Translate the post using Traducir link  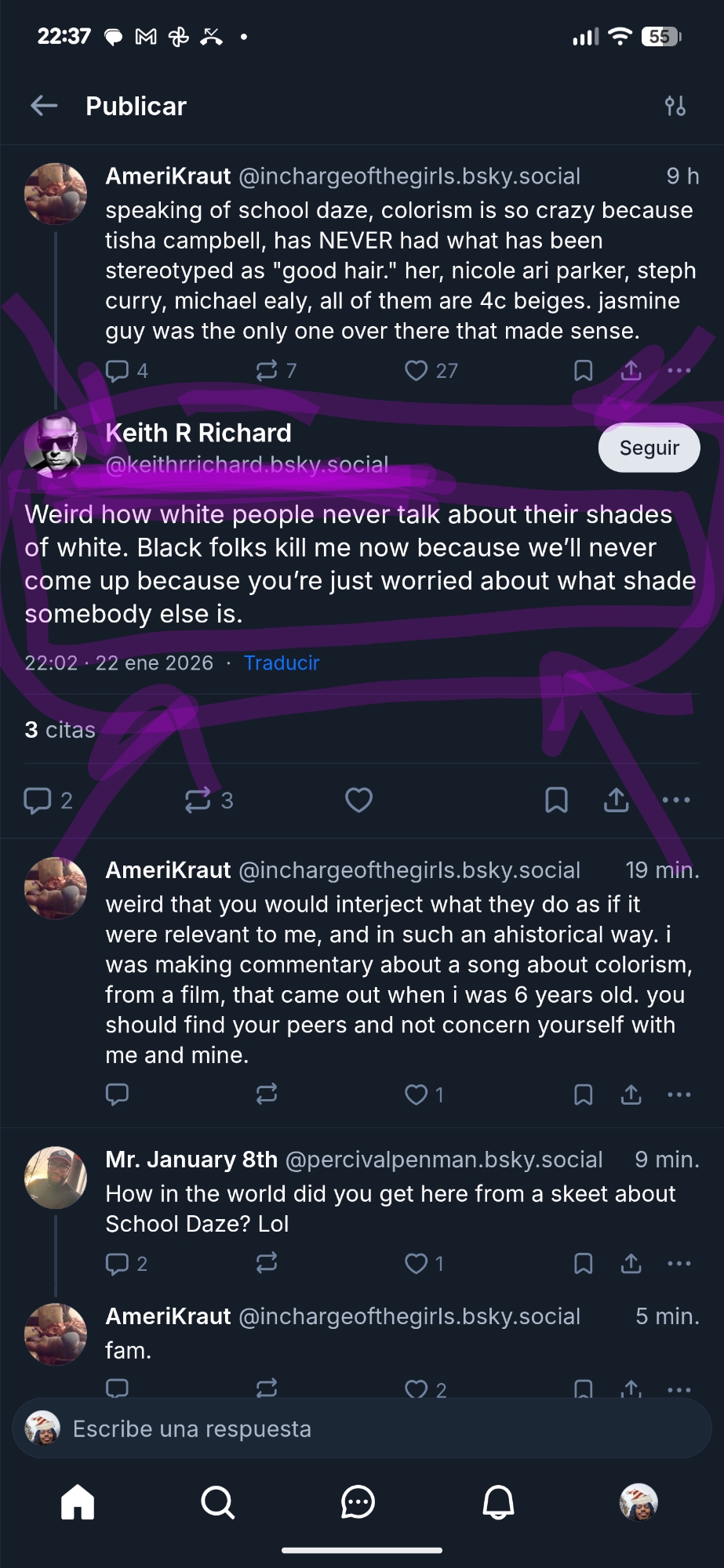click(x=282, y=663)
